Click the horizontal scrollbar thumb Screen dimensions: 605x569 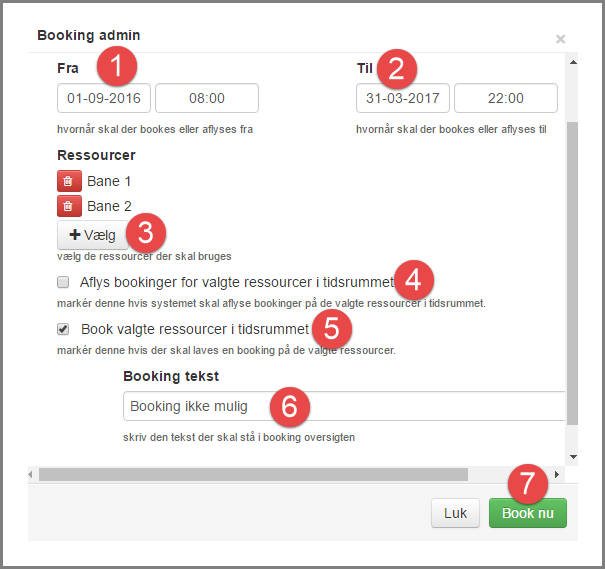(x=252, y=474)
